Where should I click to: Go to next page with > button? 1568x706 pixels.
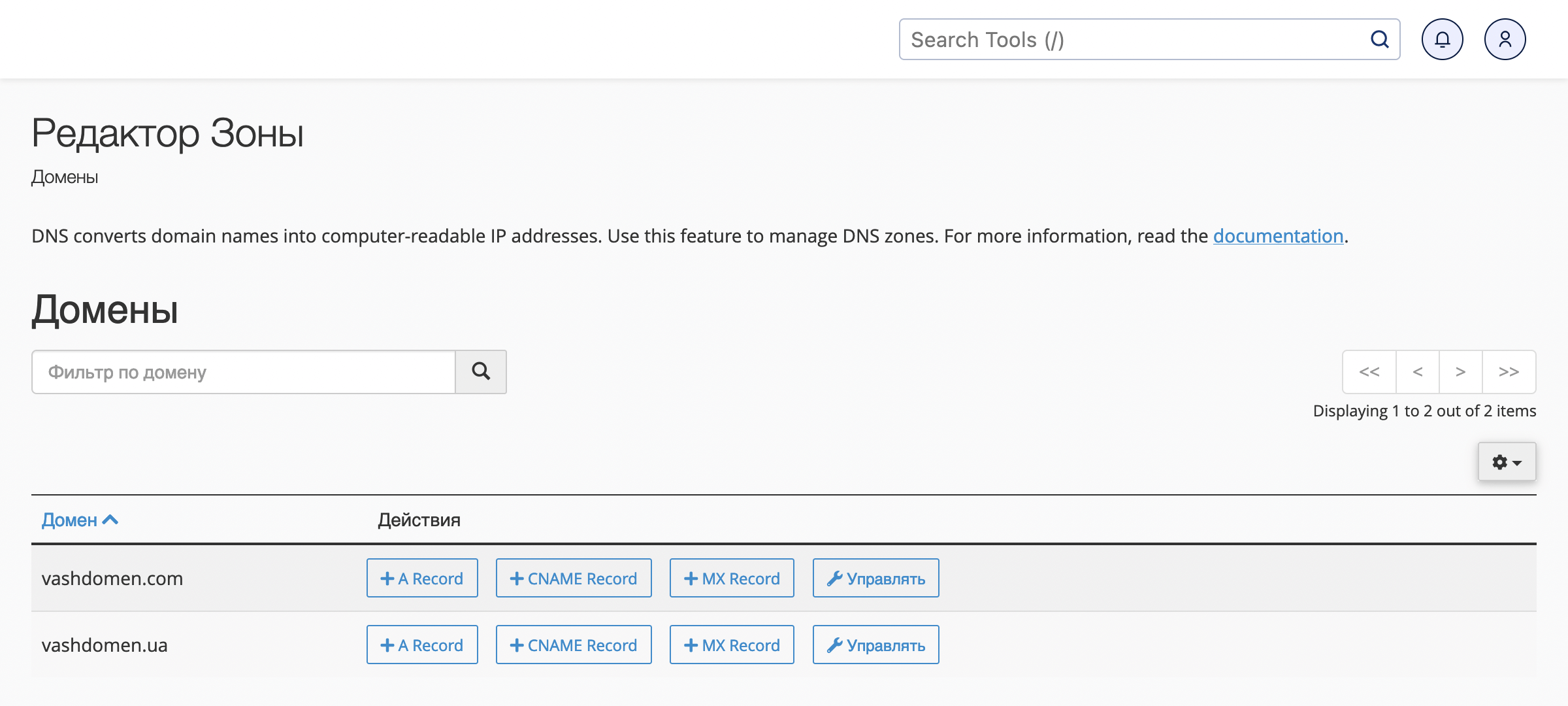(1461, 371)
